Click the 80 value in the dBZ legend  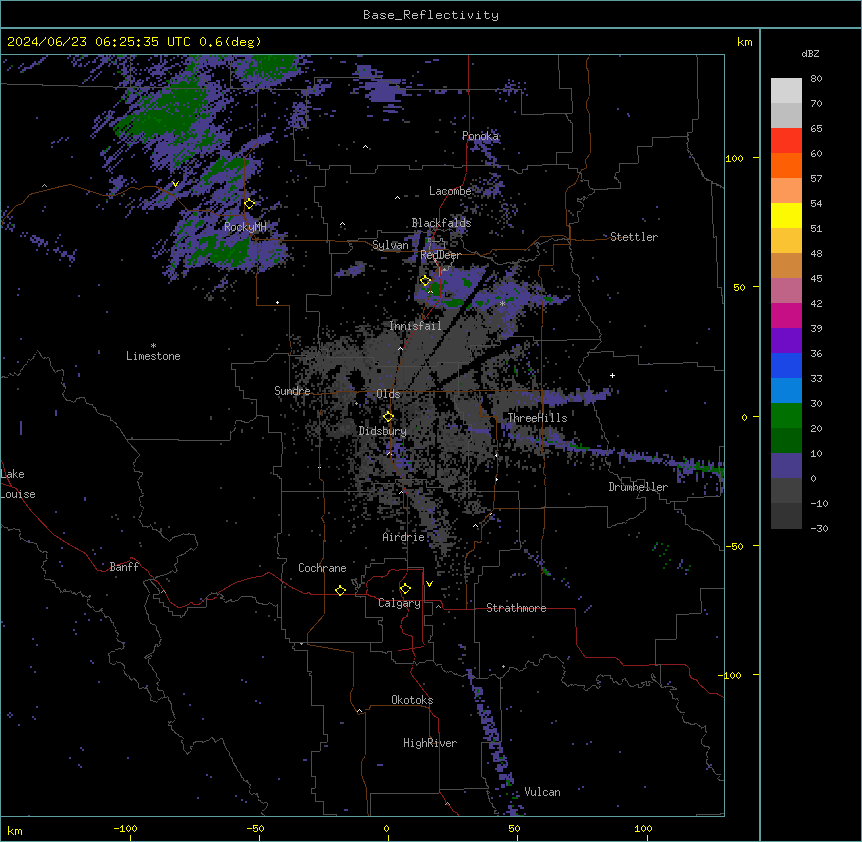click(816, 79)
